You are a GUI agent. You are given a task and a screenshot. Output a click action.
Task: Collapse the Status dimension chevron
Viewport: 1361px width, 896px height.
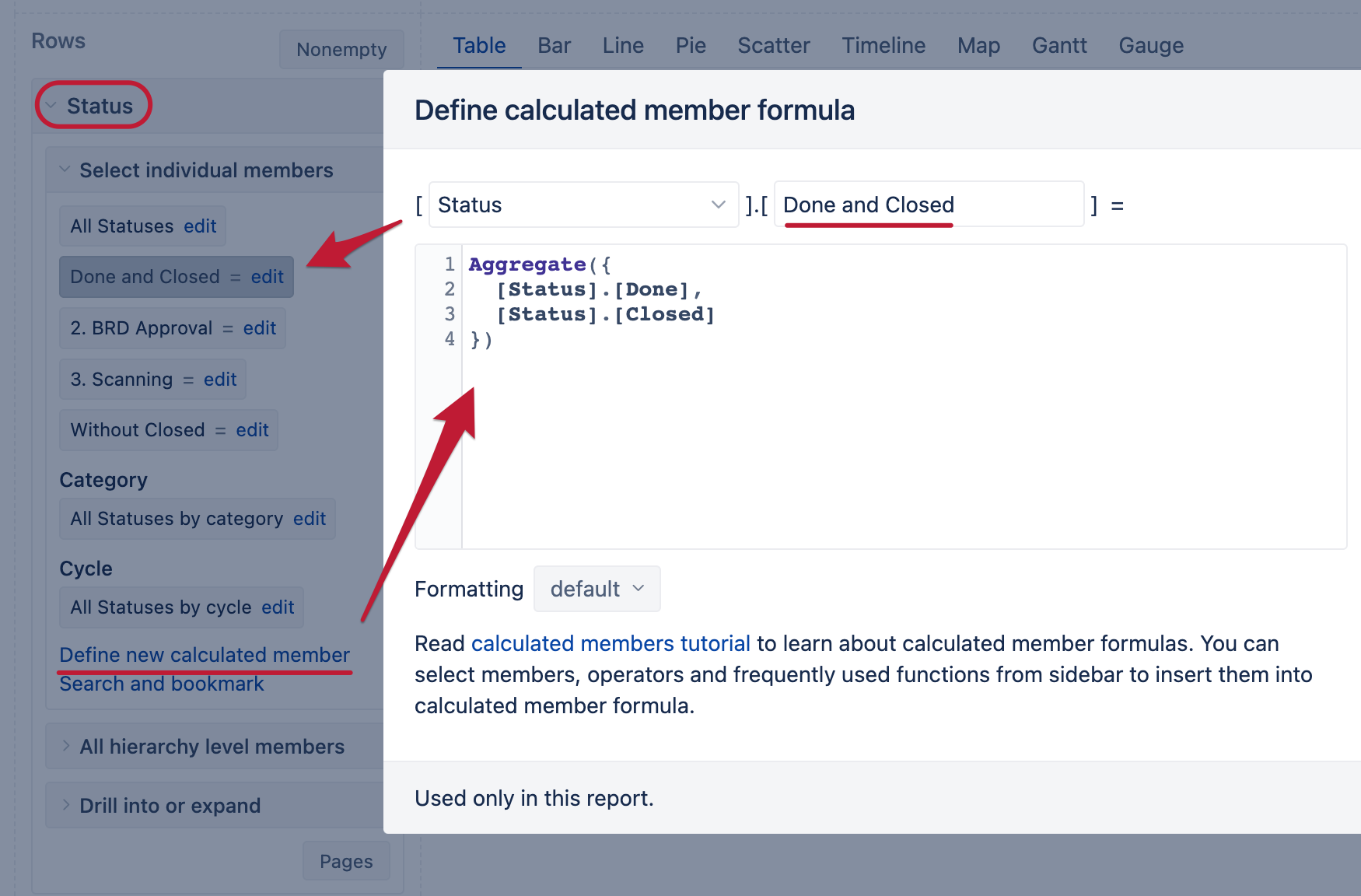[51, 106]
